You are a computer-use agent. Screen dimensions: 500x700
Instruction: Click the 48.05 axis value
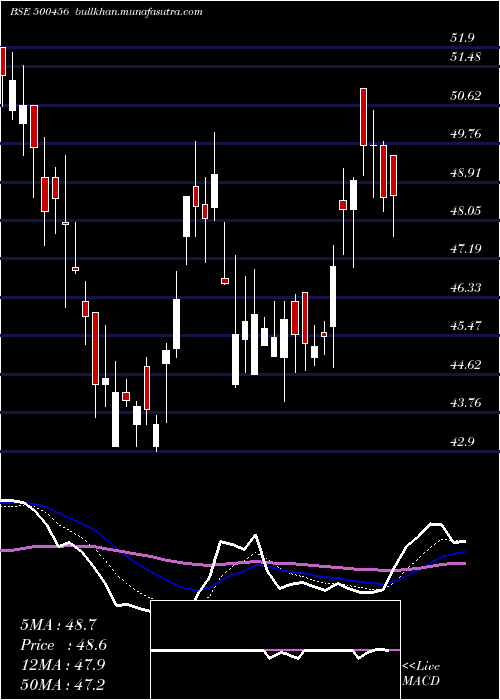coord(466,210)
